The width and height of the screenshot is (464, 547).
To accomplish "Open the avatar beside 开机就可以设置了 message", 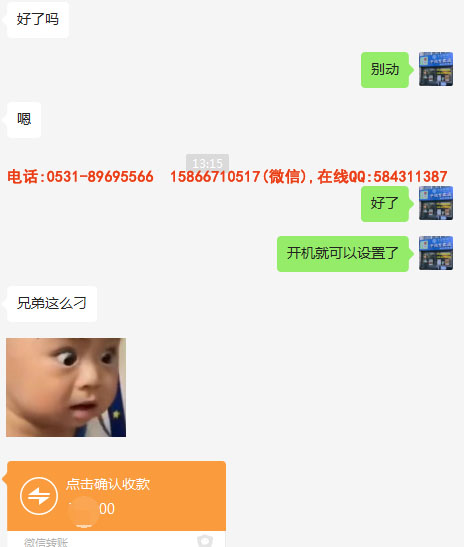I will (x=436, y=253).
